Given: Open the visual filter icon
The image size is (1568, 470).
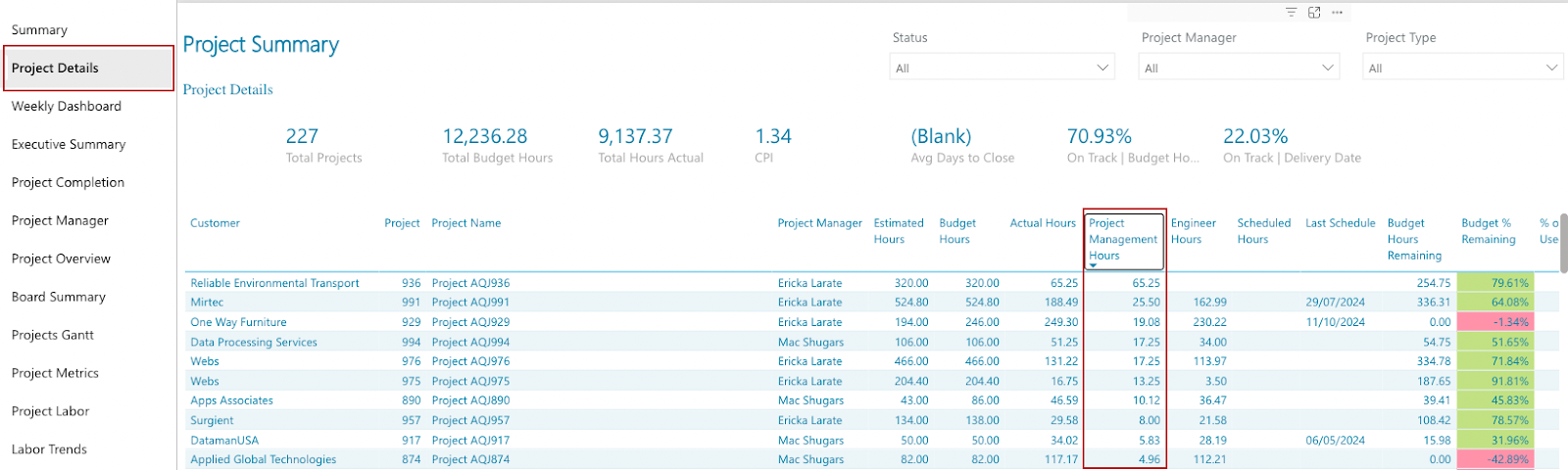Looking at the screenshot, I should pyautogui.click(x=1291, y=12).
